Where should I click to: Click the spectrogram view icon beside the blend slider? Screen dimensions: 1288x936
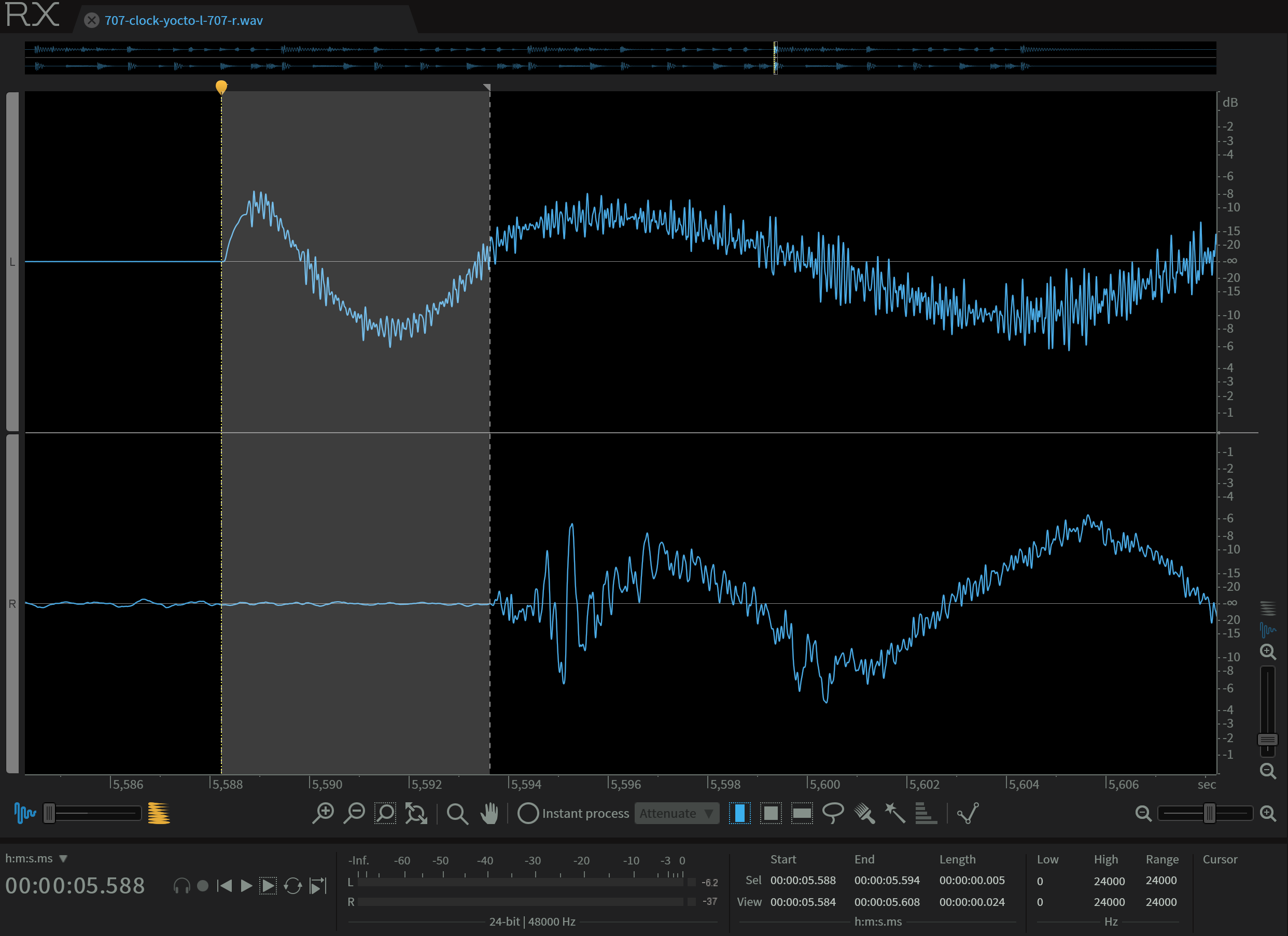click(x=159, y=813)
